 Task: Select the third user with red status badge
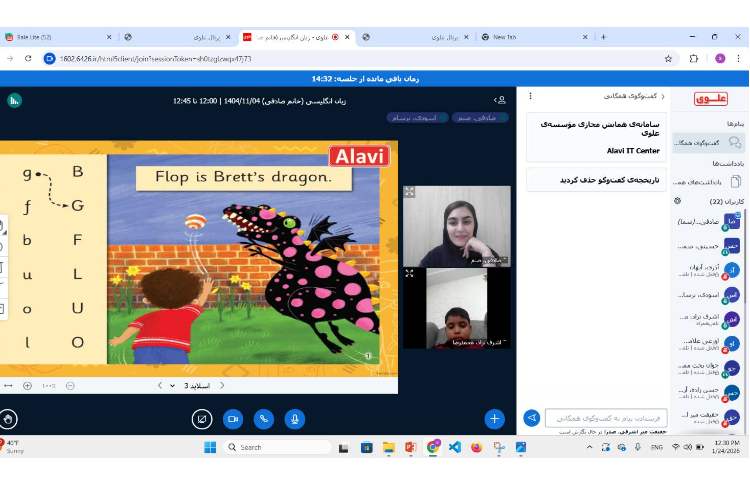pos(708,271)
